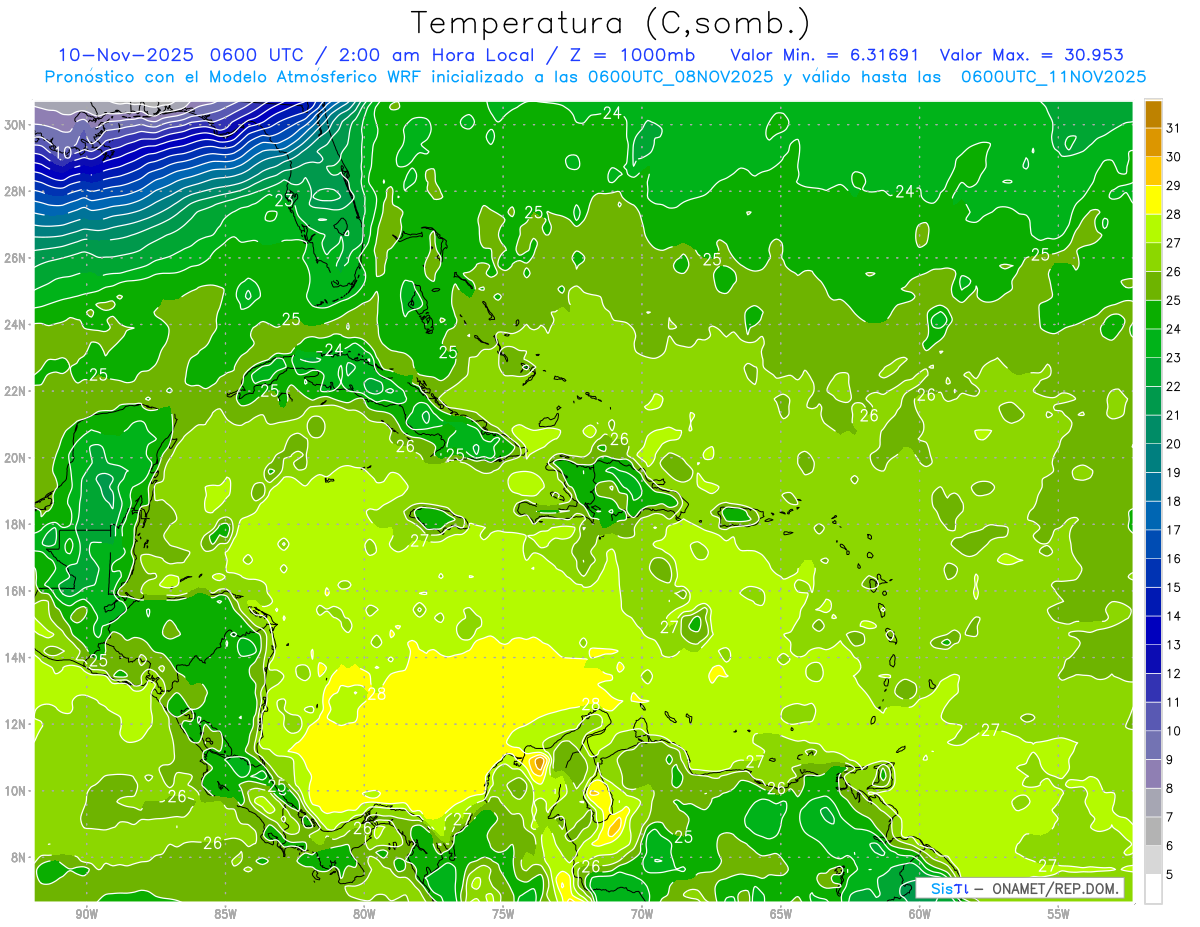Image resolution: width=1200 pixels, height=927 pixels.
Task: Click the '30N' latitude axis label
Action: pyautogui.click(x=15, y=125)
